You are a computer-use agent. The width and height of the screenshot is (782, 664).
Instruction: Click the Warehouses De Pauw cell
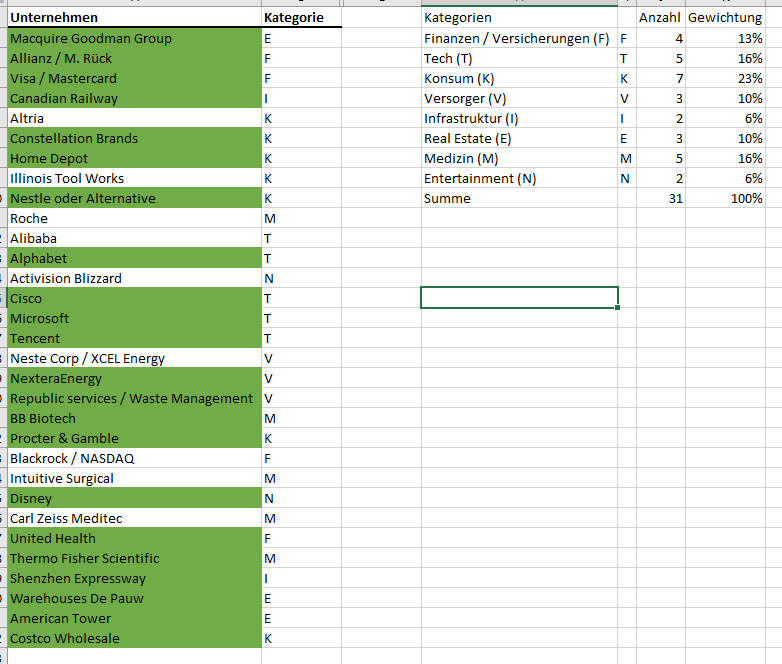135,598
